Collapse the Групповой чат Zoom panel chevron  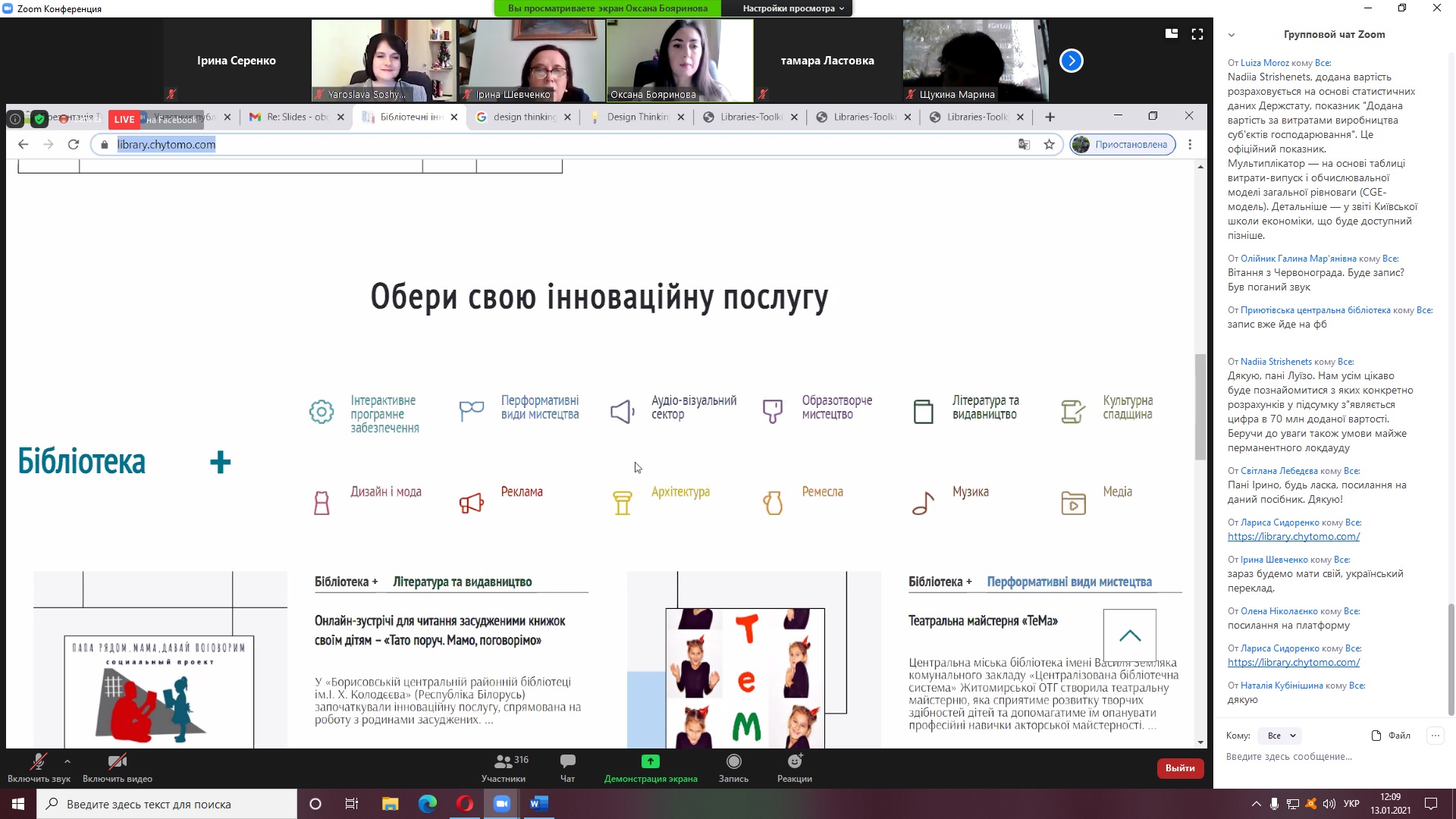click(1232, 35)
